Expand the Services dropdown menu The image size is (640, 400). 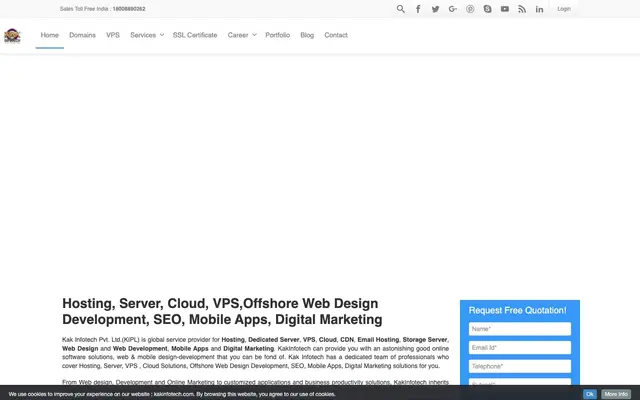(x=147, y=35)
